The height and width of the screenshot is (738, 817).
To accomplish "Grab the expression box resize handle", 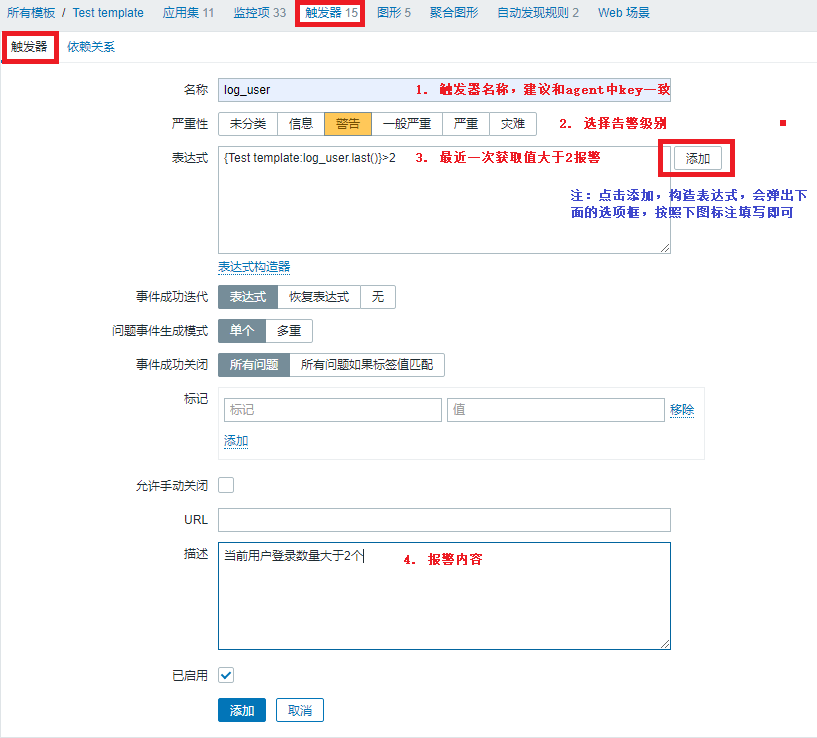I will click(x=665, y=248).
